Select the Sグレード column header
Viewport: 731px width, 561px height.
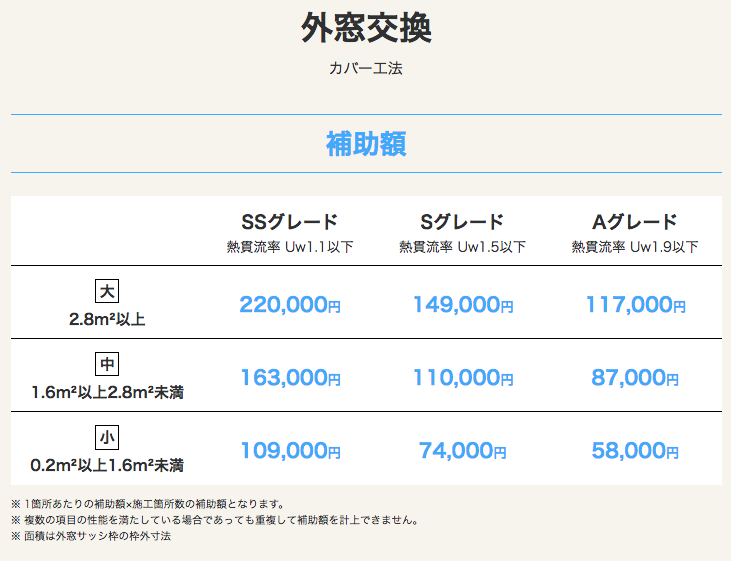462,222
